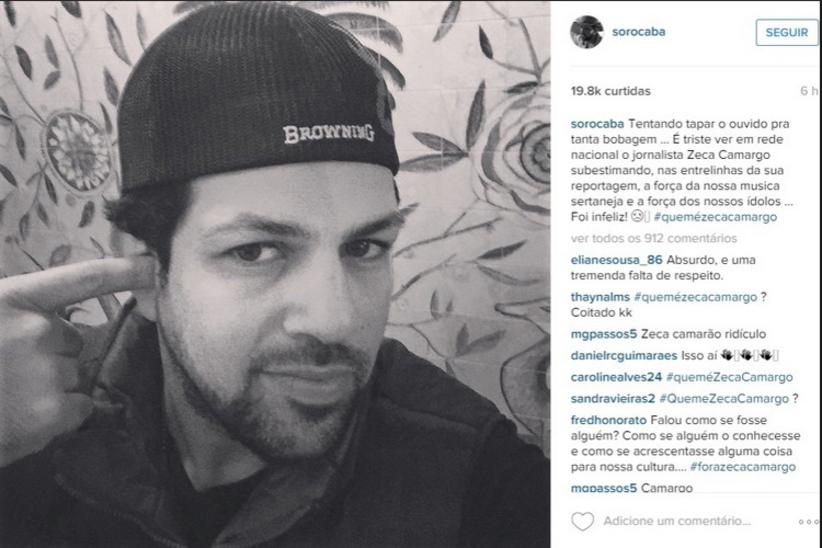Open the #quemézecacamargo hashtag in the caption
Image resolution: width=822 pixels, height=548 pixels.
(x=716, y=217)
